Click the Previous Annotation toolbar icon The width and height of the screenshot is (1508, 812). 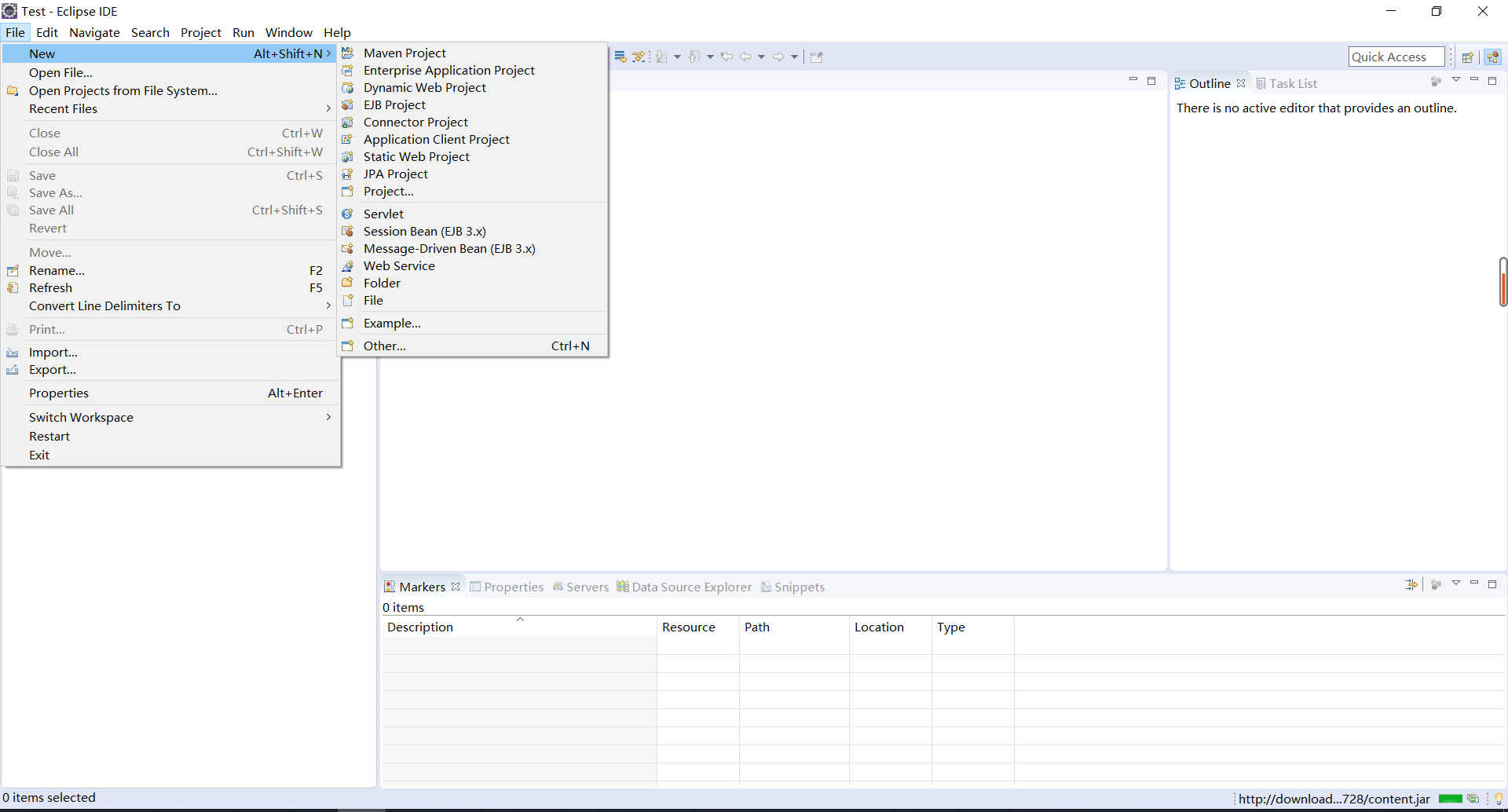pyautogui.click(x=694, y=57)
